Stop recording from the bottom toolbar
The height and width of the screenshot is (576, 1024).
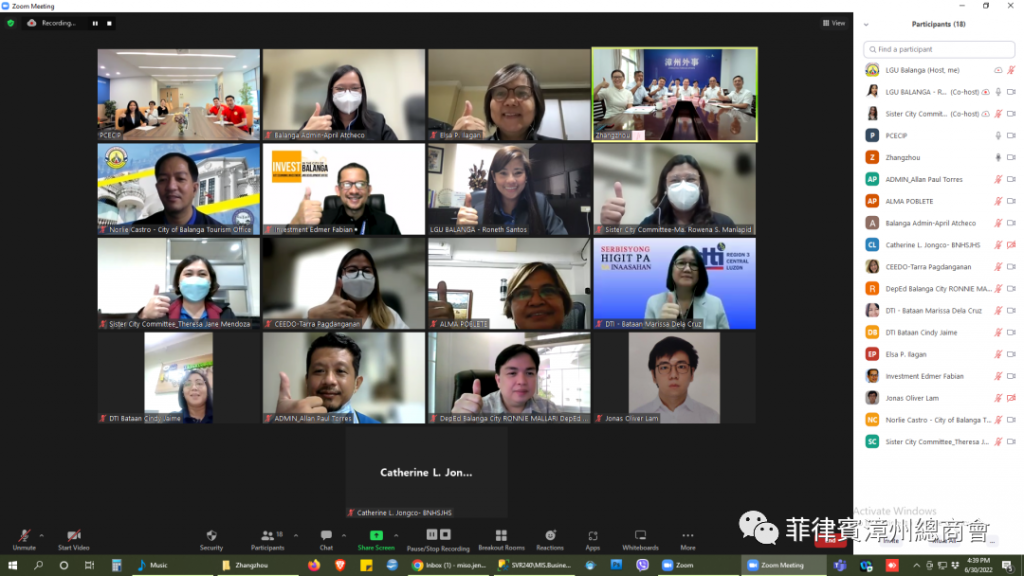(445, 535)
